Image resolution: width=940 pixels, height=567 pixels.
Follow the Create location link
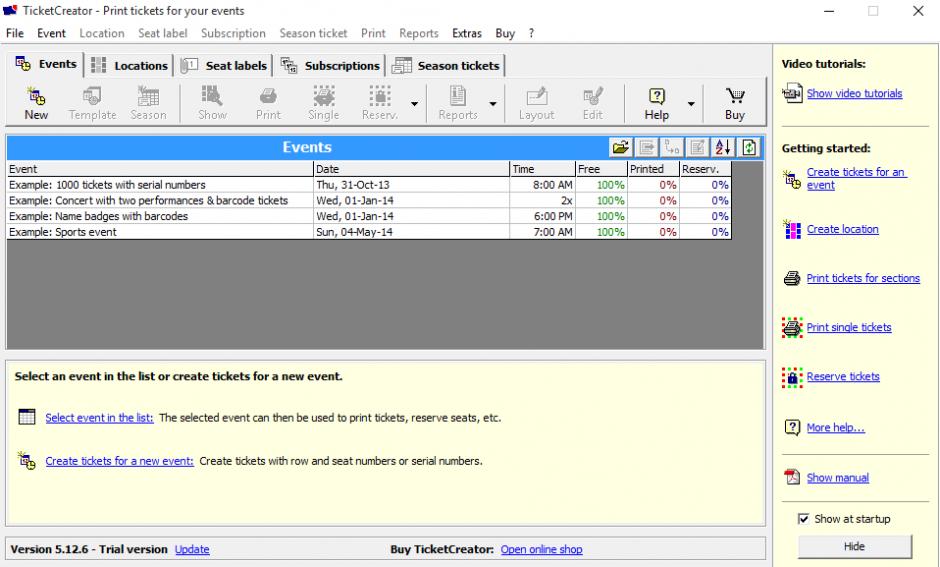[x=842, y=230]
